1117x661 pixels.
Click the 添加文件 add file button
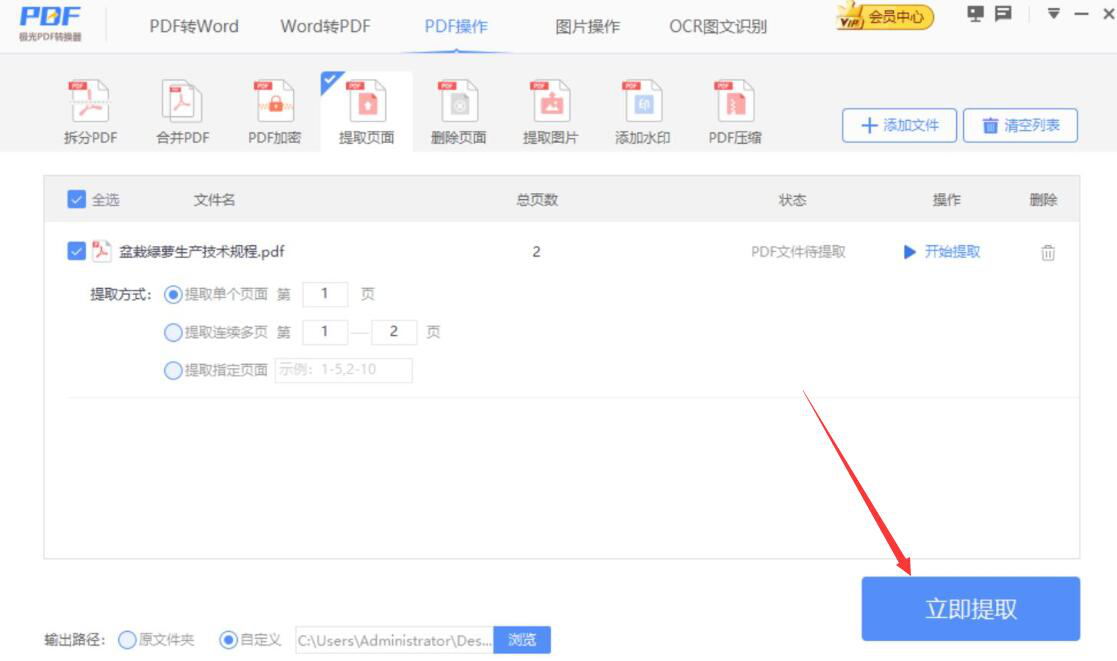click(x=899, y=126)
